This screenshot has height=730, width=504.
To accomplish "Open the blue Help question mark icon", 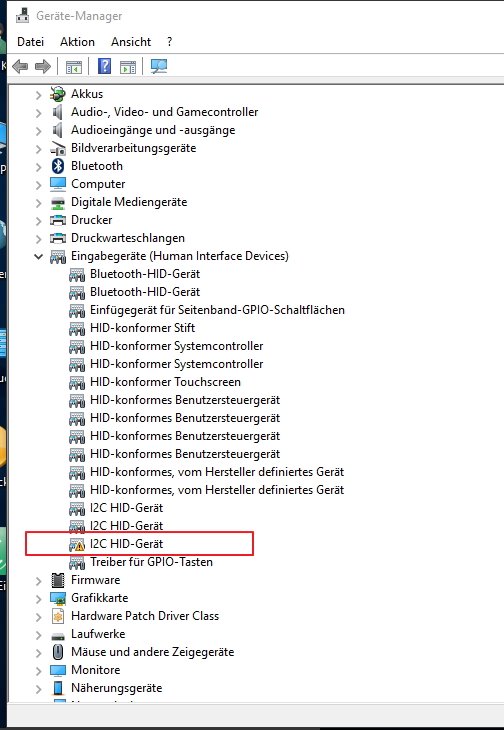I will click(x=104, y=66).
